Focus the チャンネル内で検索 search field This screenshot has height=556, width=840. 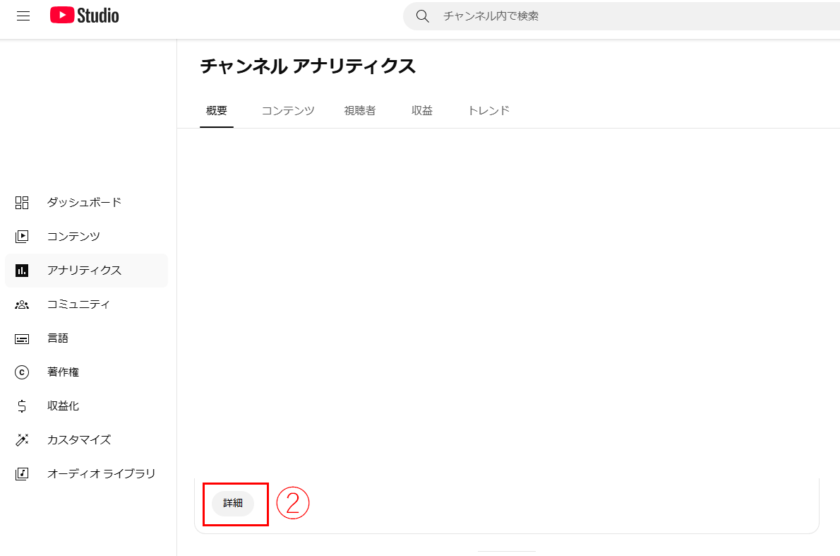pyautogui.click(x=620, y=16)
